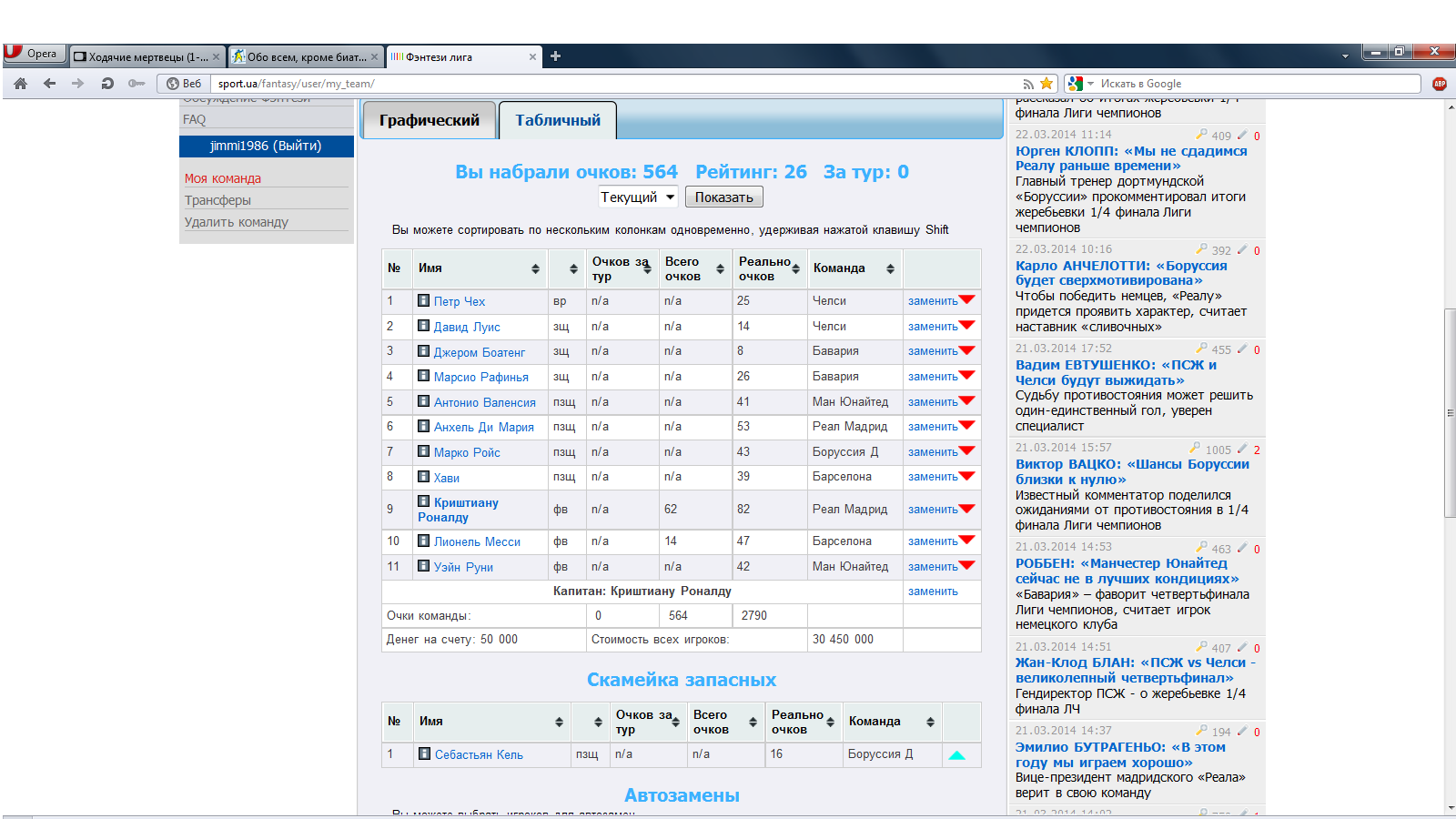The height and width of the screenshot is (819, 1456).
Task: Click the Показать button
Action: tap(724, 197)
